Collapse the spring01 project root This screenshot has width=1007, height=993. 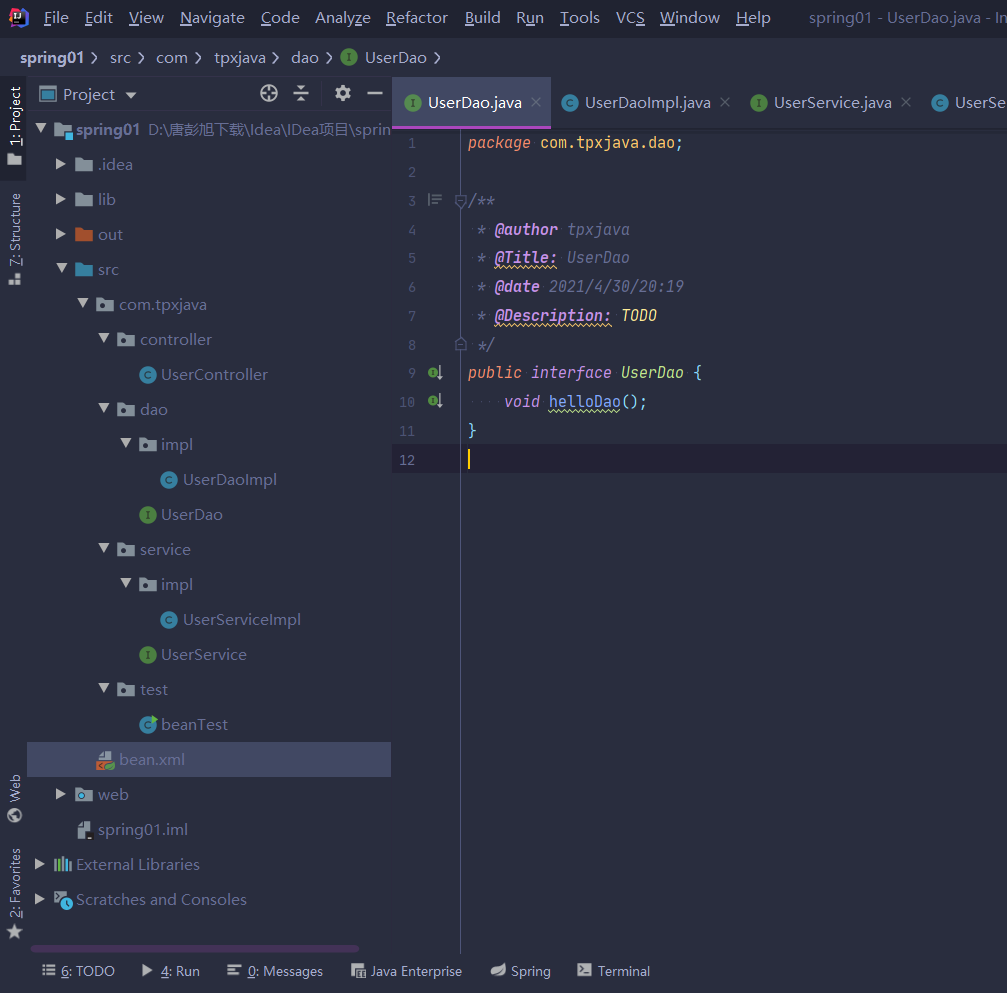tap(41, 128)
